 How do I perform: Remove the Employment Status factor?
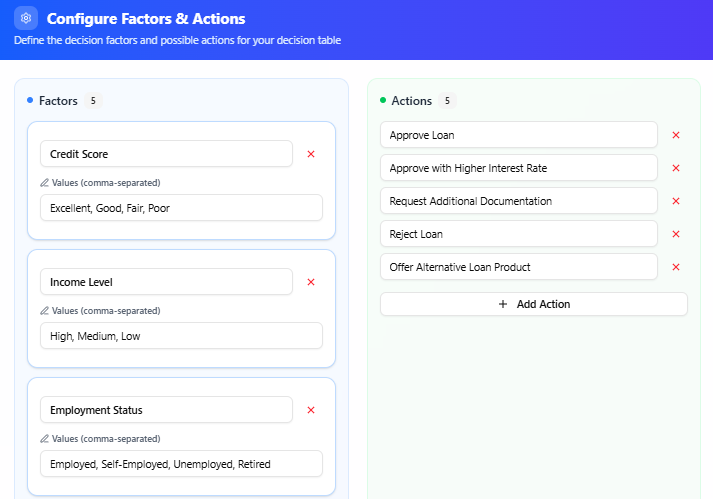[x=311, y=410]
